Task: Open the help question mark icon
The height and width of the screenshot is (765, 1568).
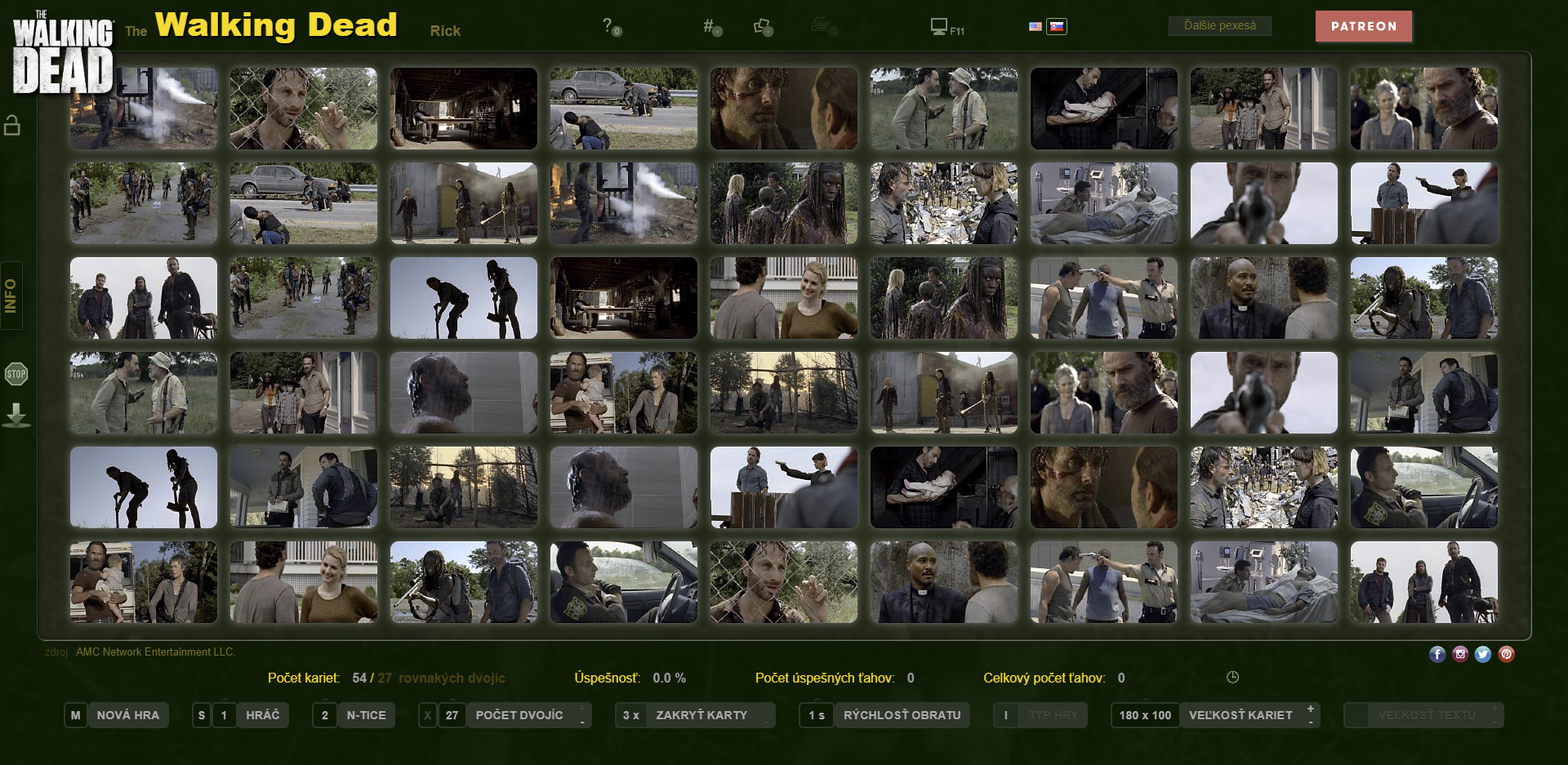Action: tap(611, 27)
